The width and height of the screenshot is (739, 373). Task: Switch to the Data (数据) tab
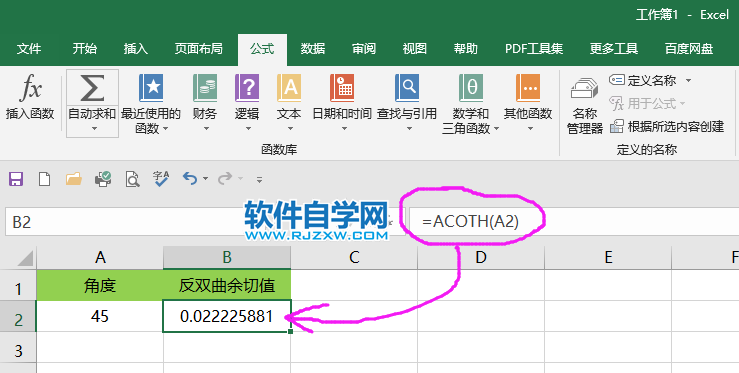[313, 49]
